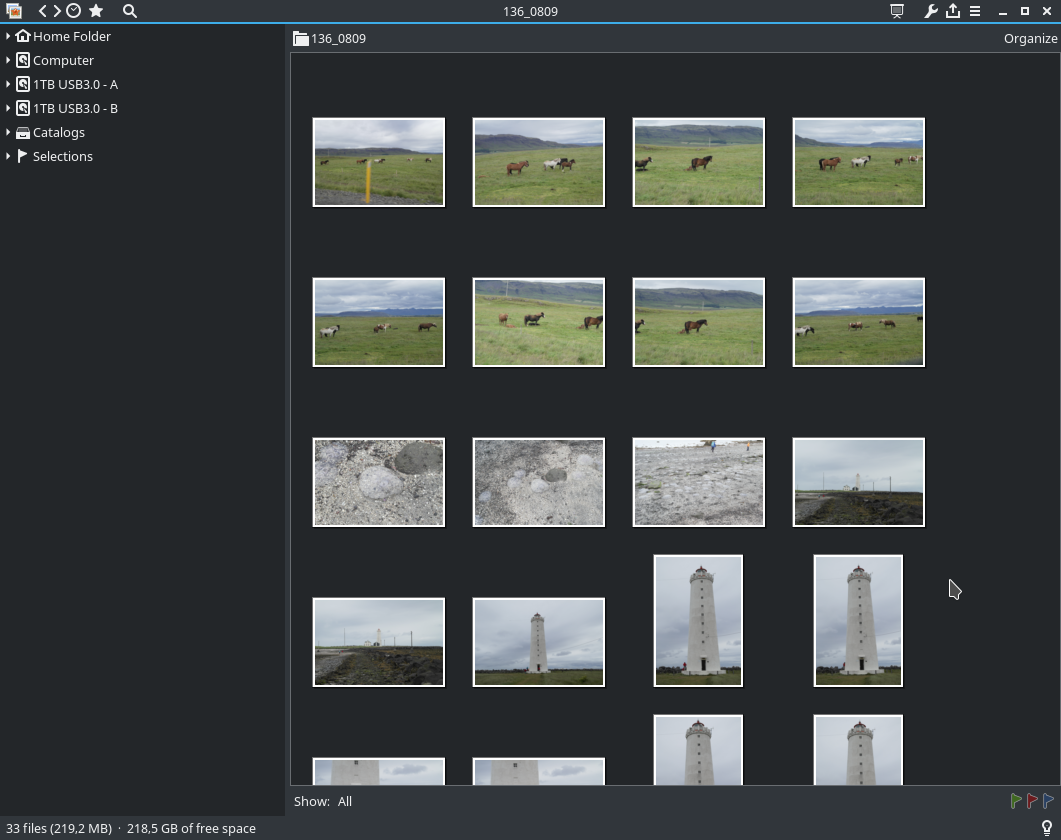Expand the Catalogs tree node
The height and width of the screenshot is (840, 1061).
[x=8, y=132]
